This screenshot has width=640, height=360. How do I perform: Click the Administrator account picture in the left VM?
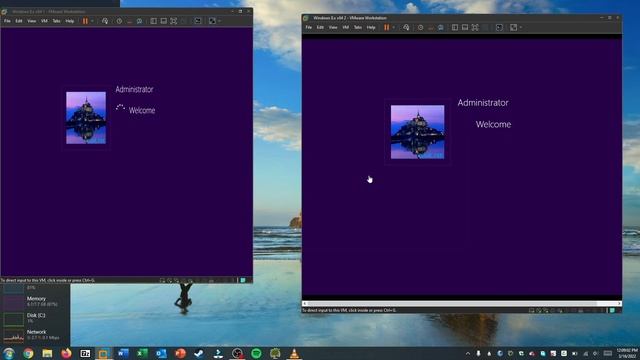86,118
